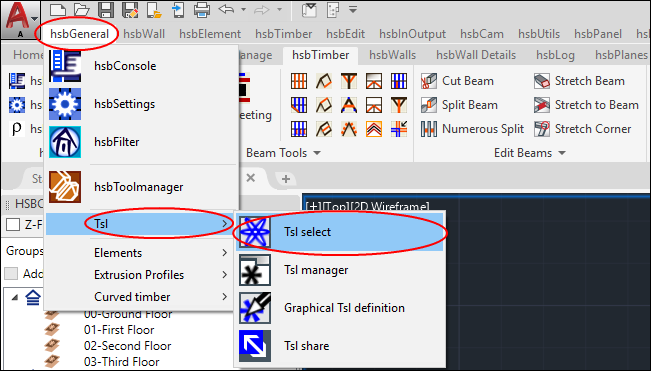Expand the Tsl submenu
The height and width of the screenshot is (371, 651).
point(141,224)
